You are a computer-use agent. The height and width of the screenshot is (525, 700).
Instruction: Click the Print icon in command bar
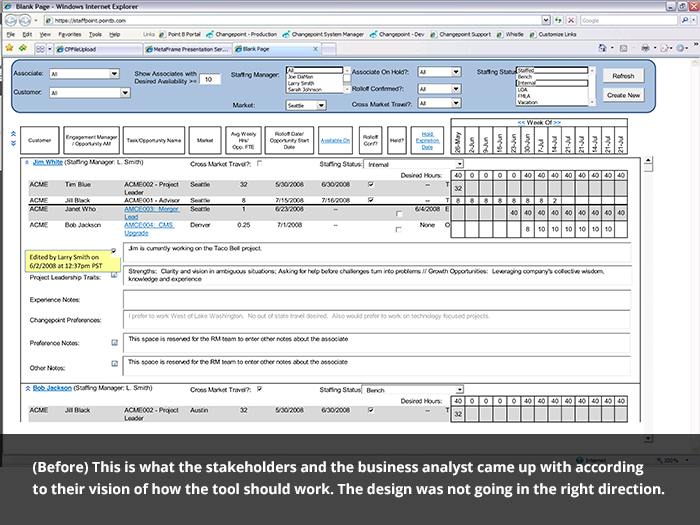click(645, 48)
